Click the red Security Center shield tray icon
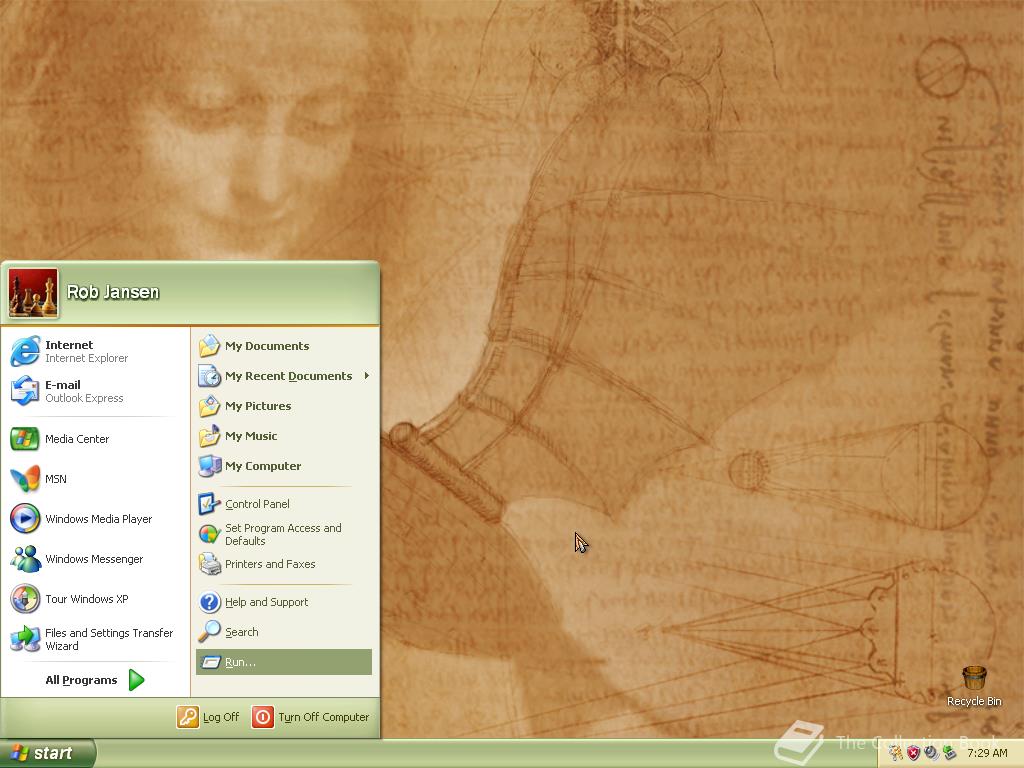This screenshot has width=1024, height=768. 913,754
